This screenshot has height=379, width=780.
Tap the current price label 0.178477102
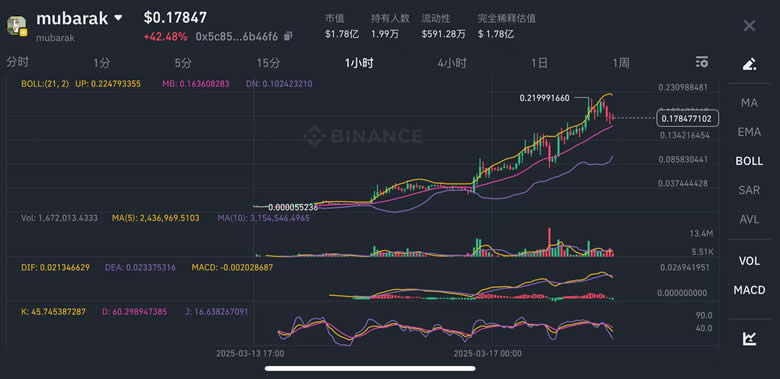tap(686, 118)
